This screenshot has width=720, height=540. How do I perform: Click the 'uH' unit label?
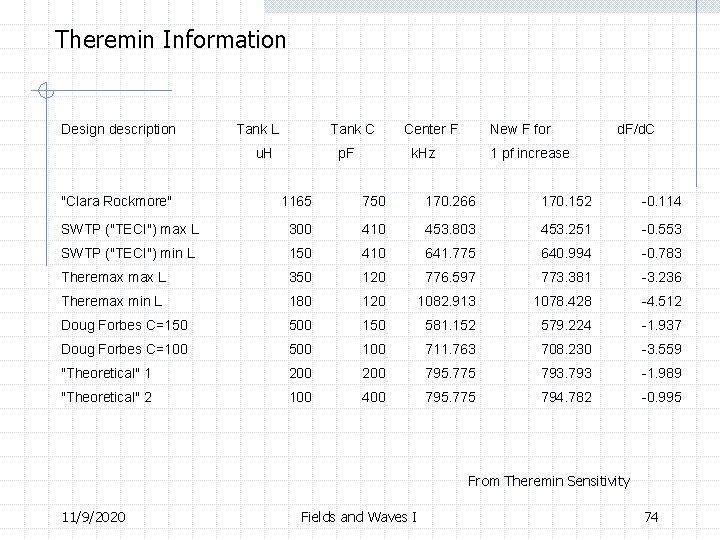(x=264, y=153)
